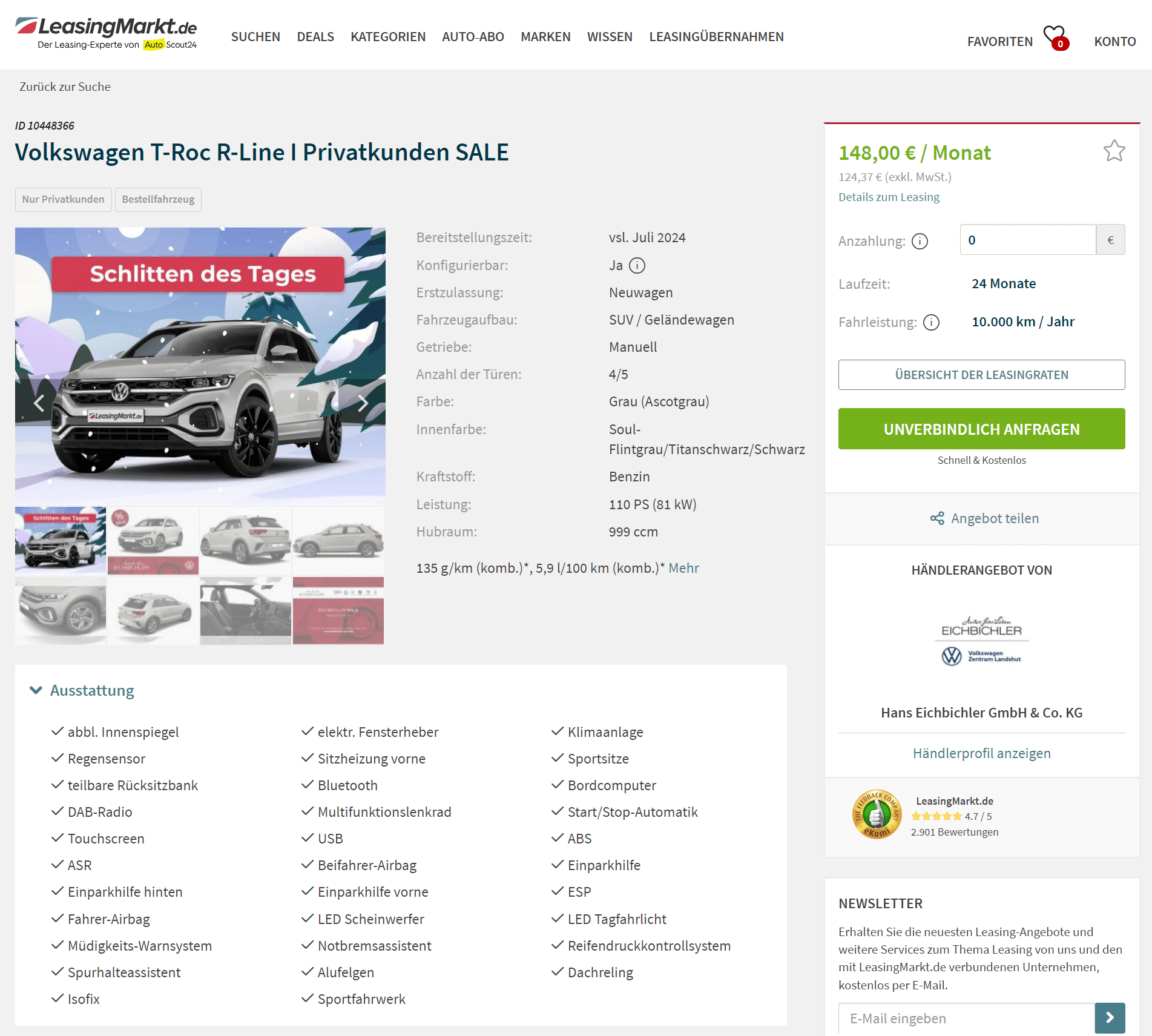Open Händlerprofil anzeigen link

click(x=981, y=753)
